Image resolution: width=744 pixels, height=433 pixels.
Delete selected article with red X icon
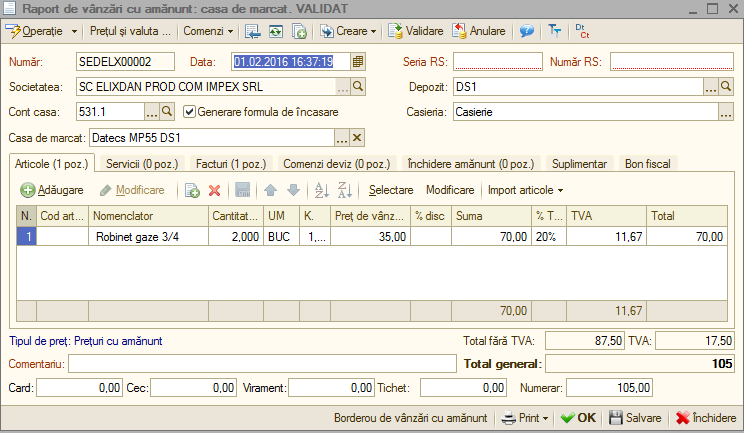tap(214, 190)
